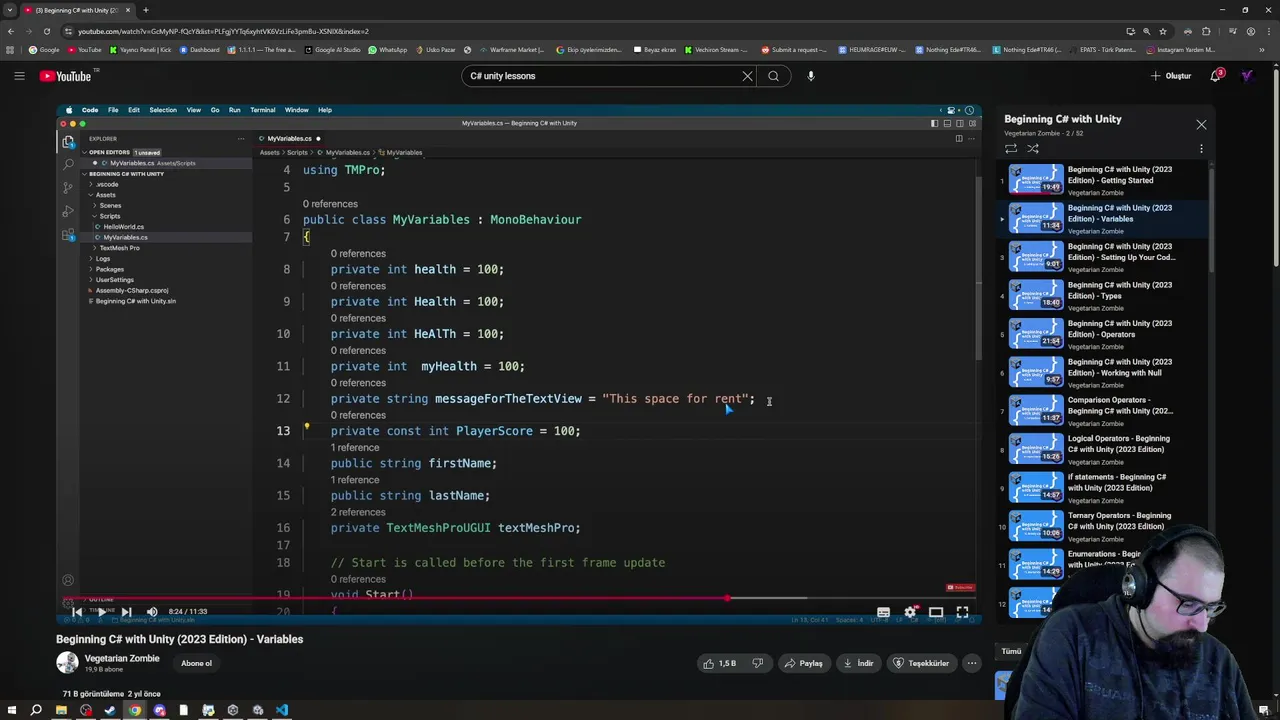Open the account avatar menu

click(1247, 76)
